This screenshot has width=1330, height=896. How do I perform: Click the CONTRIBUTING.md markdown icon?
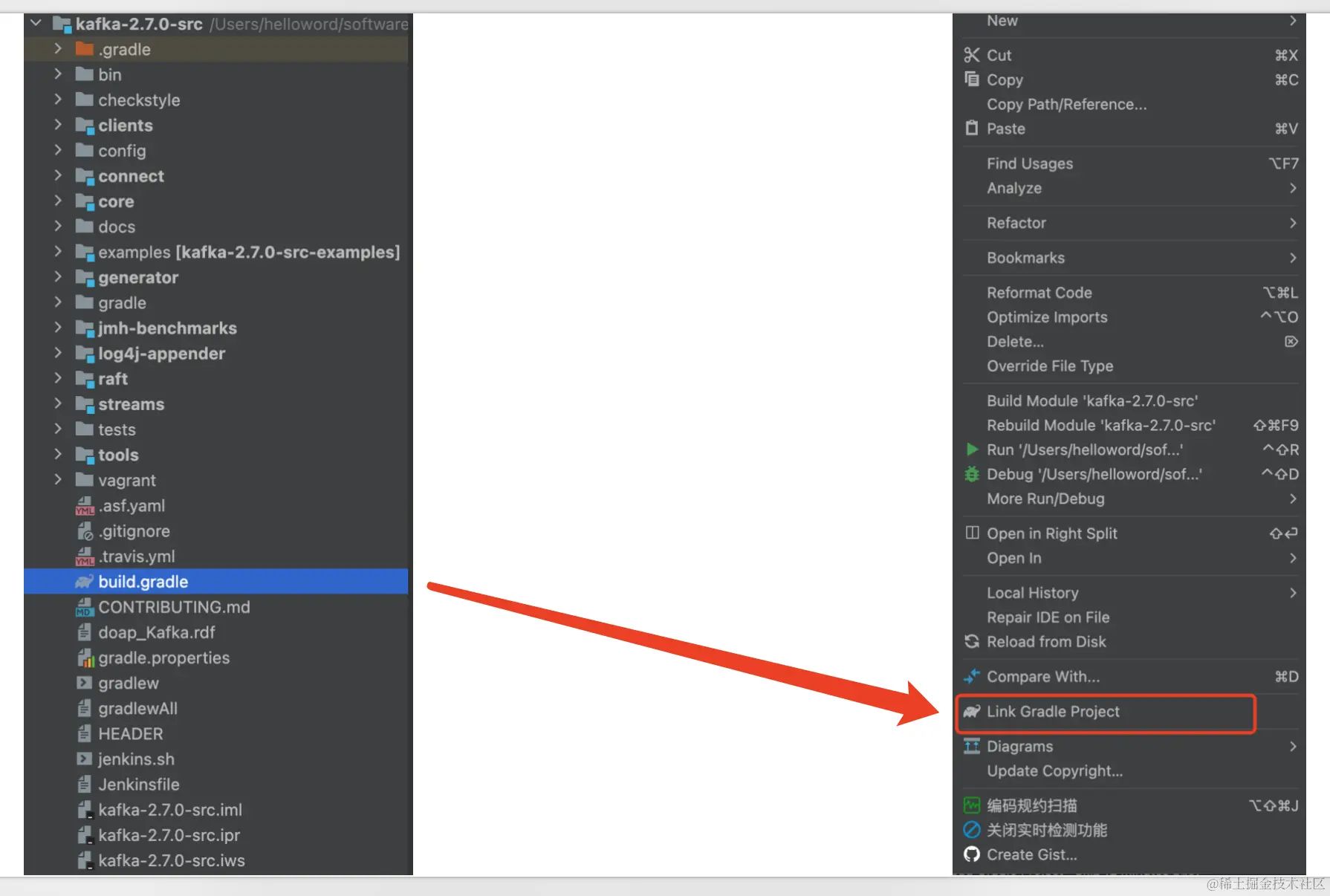click(x=85, y=607)
